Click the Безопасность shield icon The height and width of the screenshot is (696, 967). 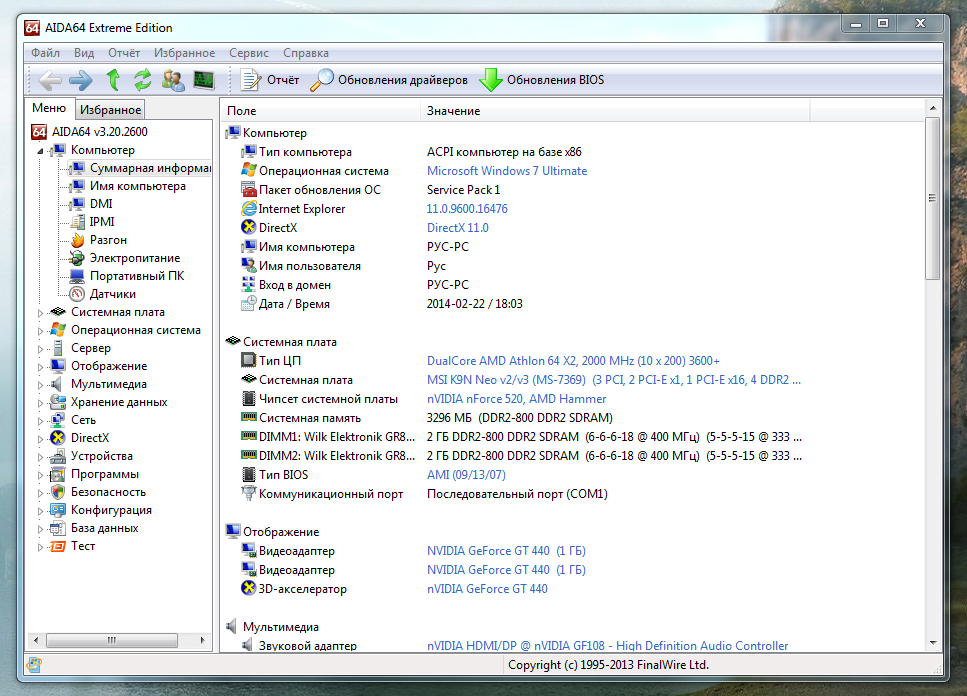point(57,492)
